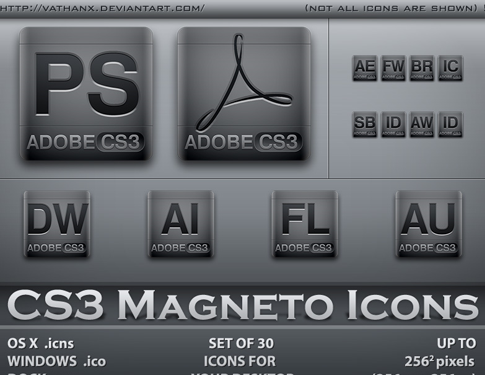This screenshot has width=485, height=375.
Task: Click the 'UP TO' text
Action: (x=456, y=343)
